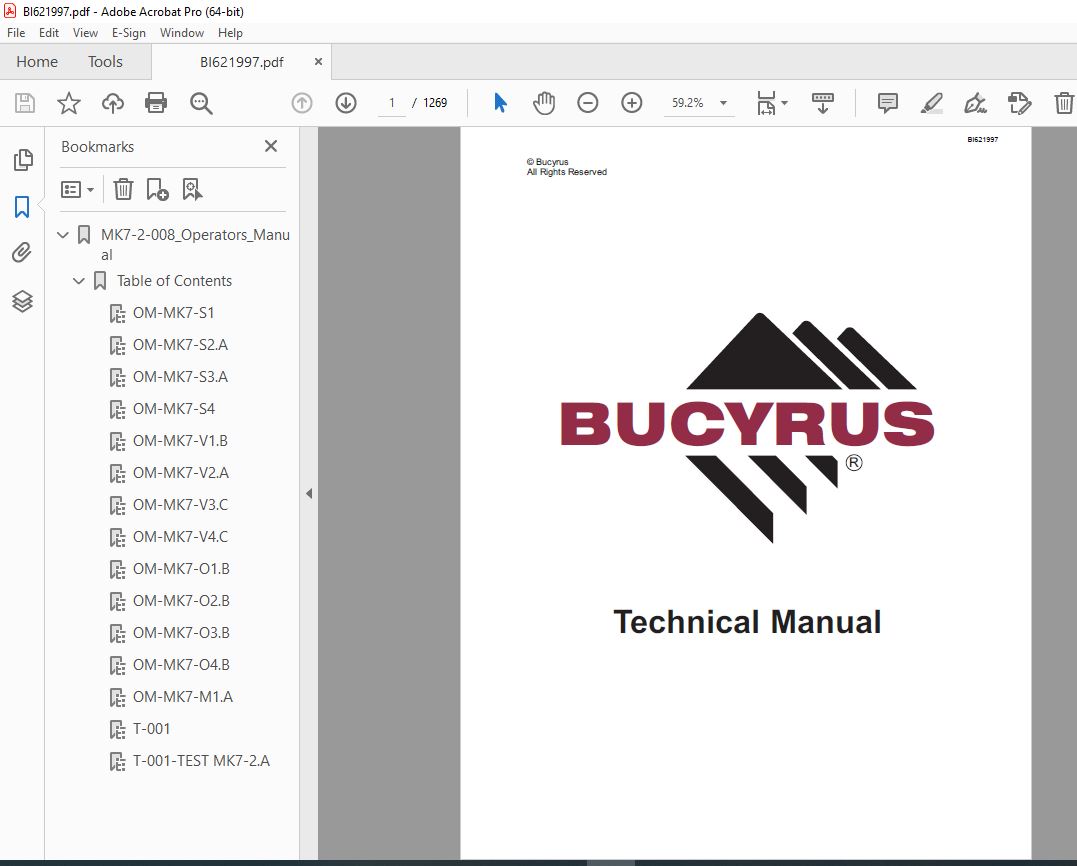The height and width of the screenshot is (866, 1077).
Task: Go to next page arrow button
Action: point(346,103)
